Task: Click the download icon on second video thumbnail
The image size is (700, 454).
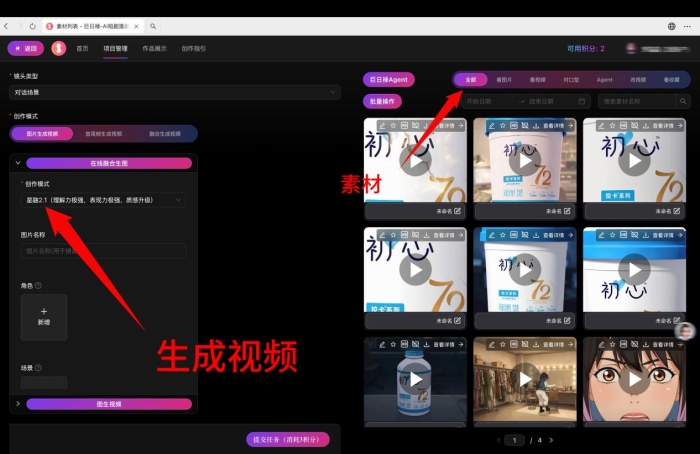Action: (536, 126)
